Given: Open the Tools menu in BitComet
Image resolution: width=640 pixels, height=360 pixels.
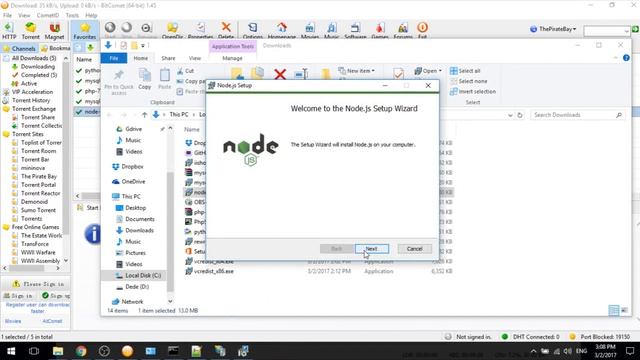Looking at the screenshot, I should click(72, 15).
